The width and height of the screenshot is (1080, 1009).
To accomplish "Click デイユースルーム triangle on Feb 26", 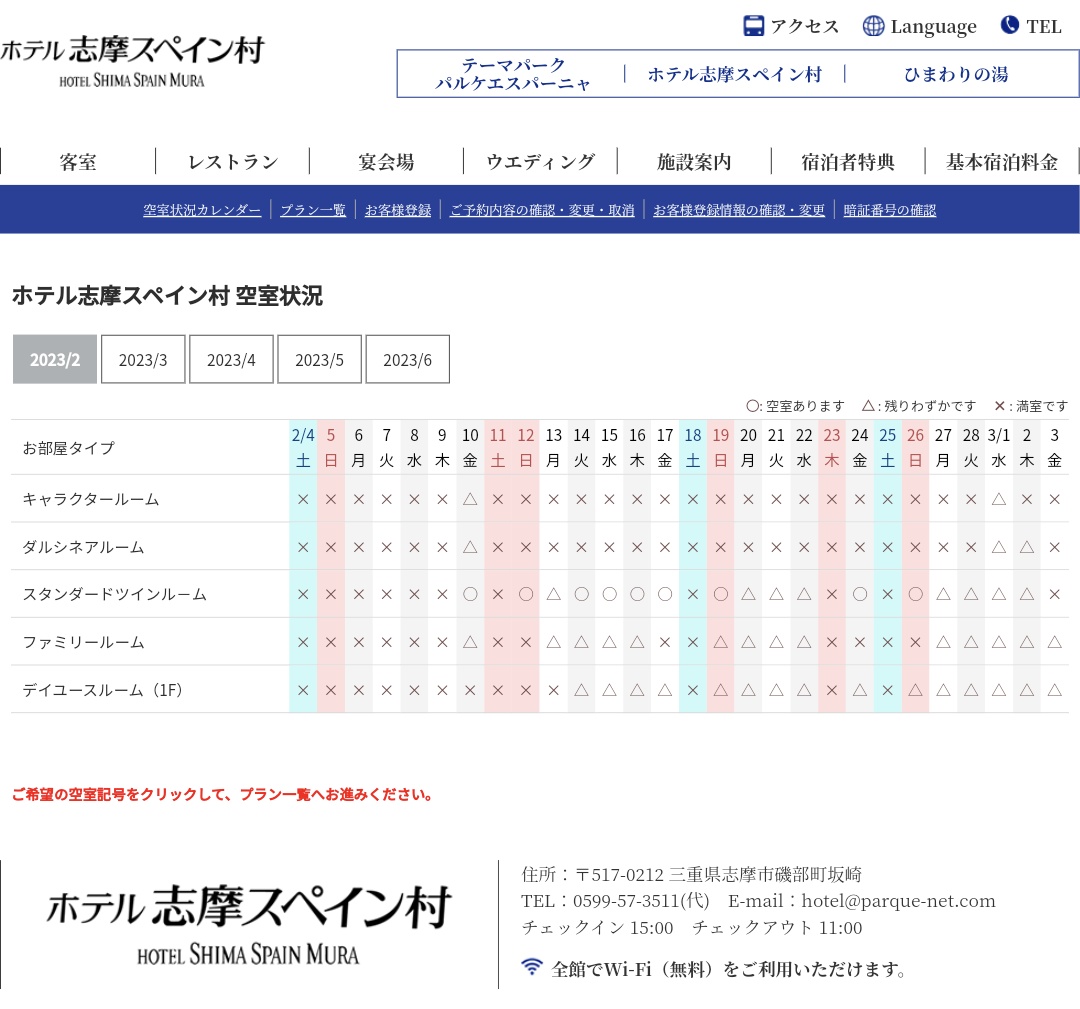I will pos(915,689).
